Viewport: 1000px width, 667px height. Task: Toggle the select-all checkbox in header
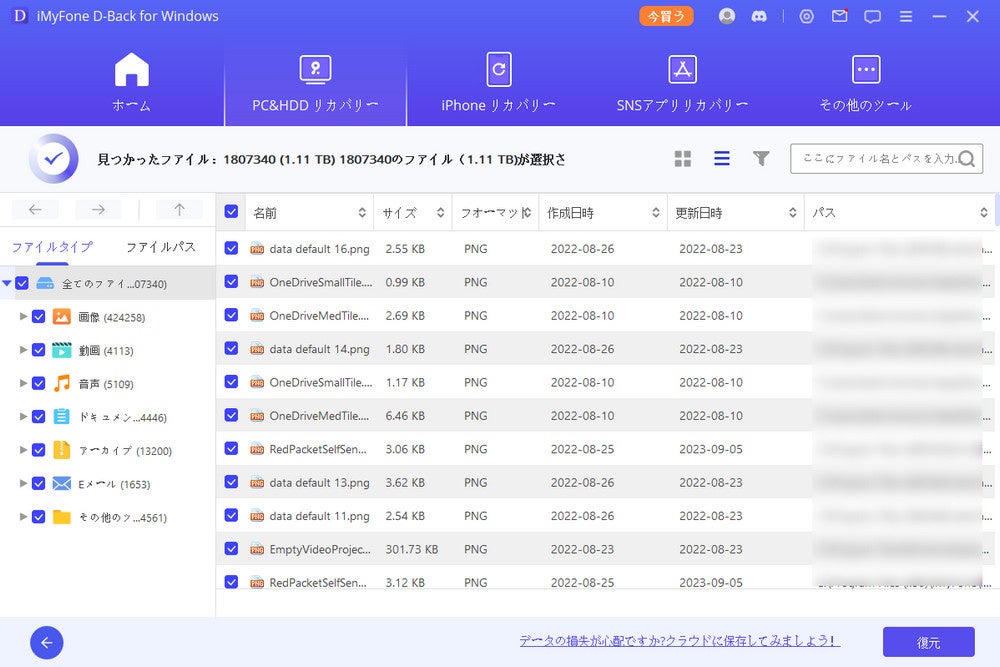point(232,212)
